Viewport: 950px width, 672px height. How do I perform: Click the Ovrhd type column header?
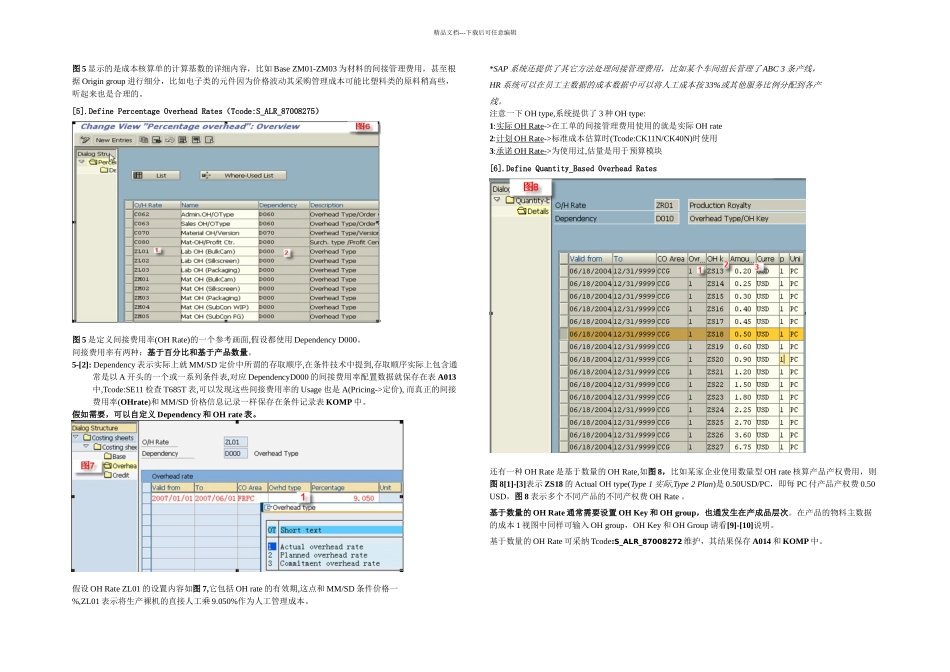(288, 487)
